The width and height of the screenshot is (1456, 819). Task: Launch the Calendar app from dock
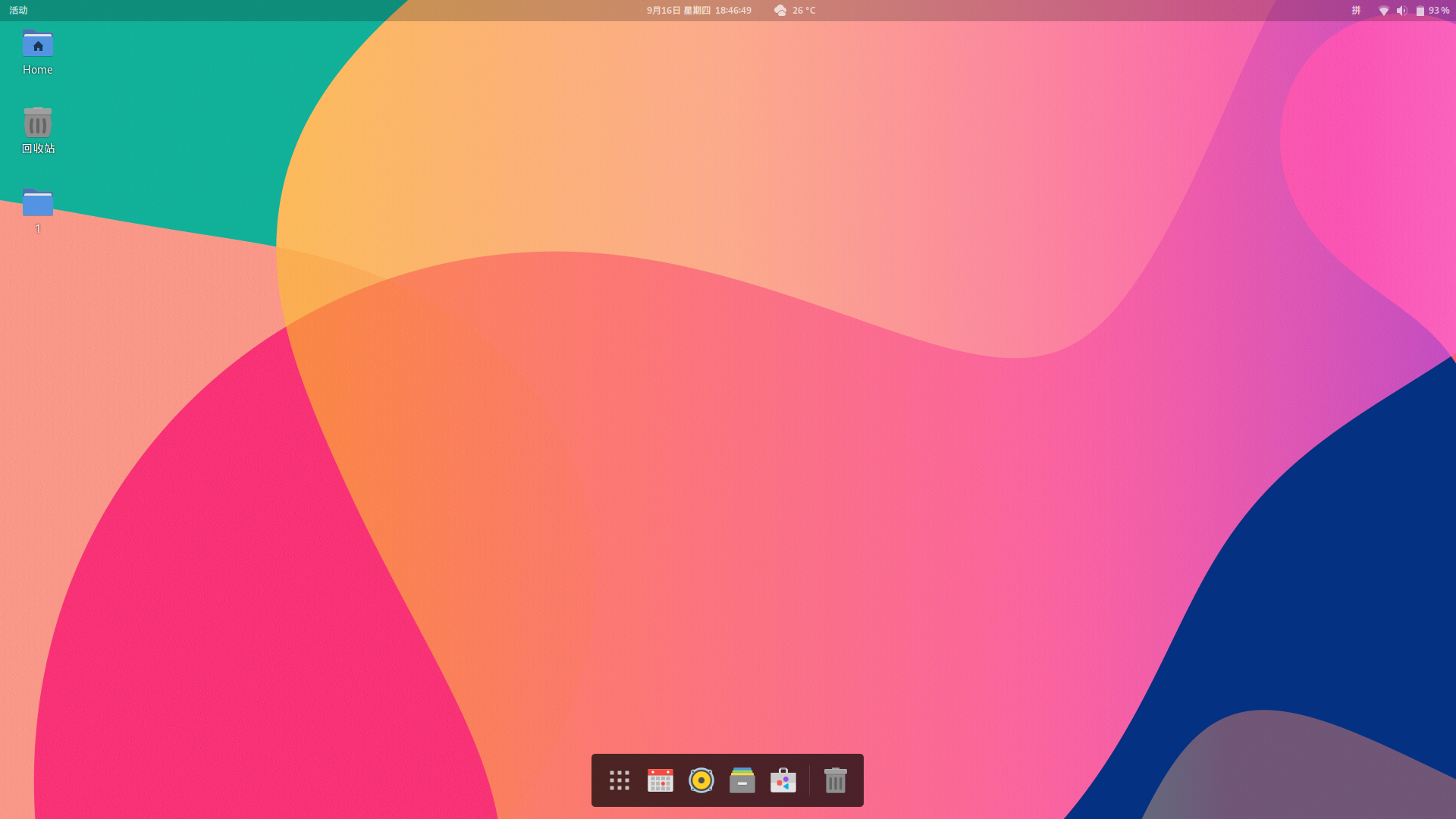click(660, 780)
